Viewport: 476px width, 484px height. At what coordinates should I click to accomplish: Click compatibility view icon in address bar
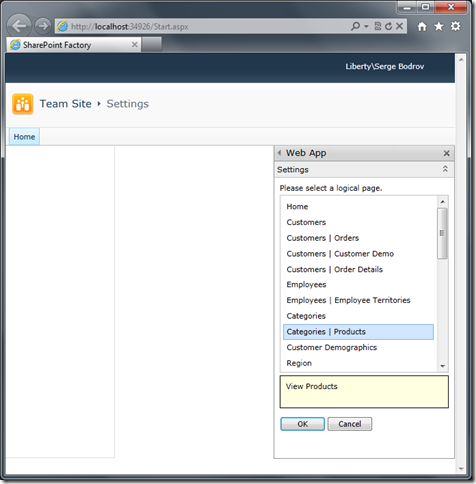[378, 26]
